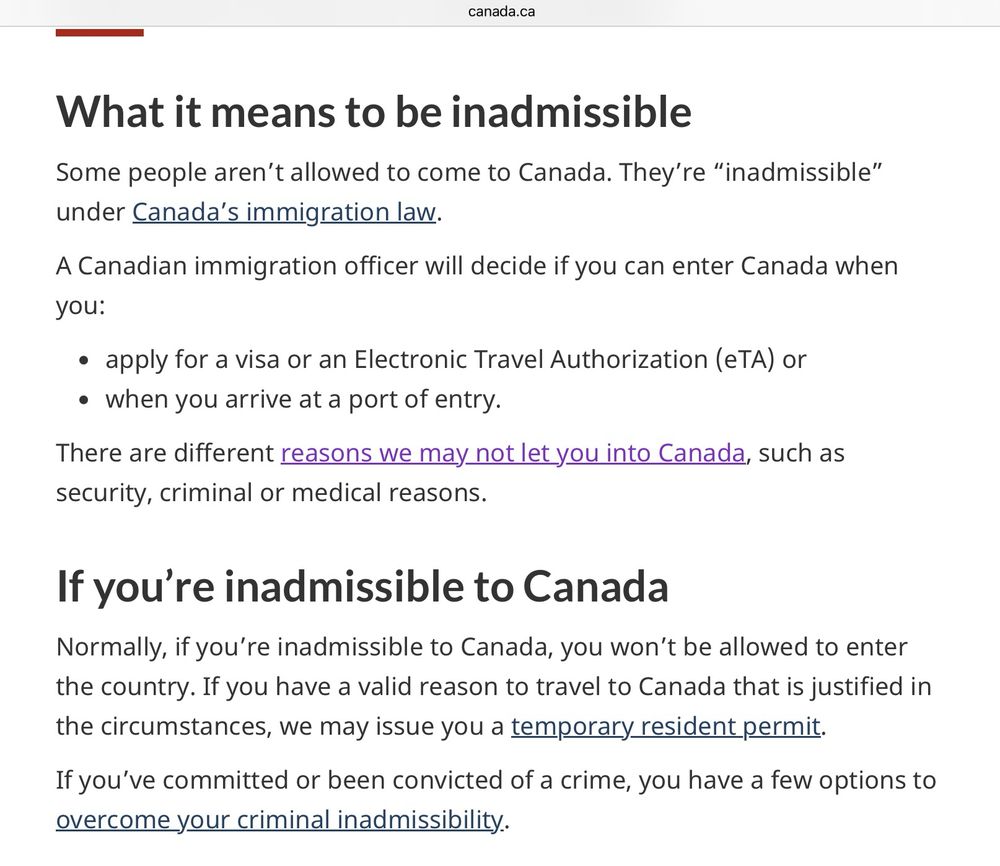Screen dimensions: 1000x866
Task: Click the word inadmissible in quotation marks
Action: click(x=804, y=173)
